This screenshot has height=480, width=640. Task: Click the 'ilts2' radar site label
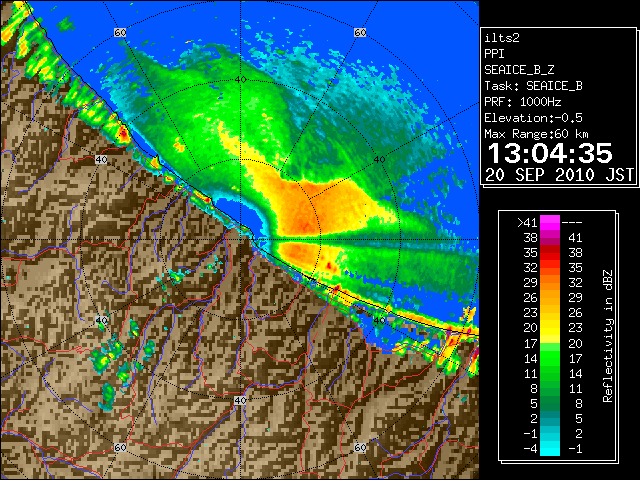(x=502, y=38)
